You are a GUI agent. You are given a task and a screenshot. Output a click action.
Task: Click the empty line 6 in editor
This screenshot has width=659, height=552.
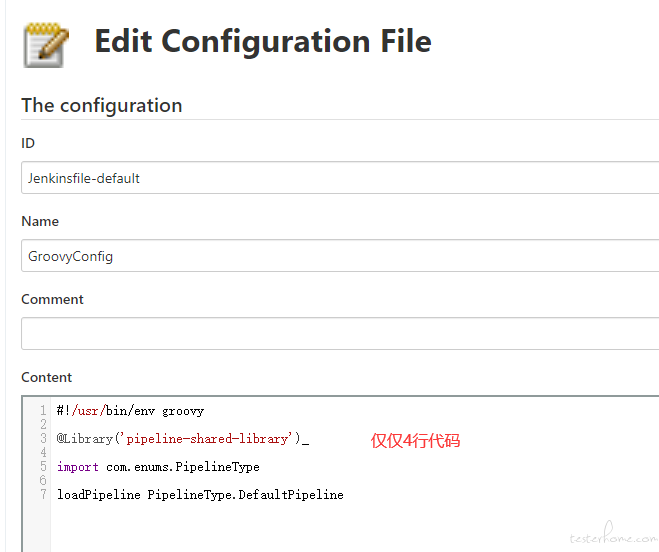coord(353,481)
